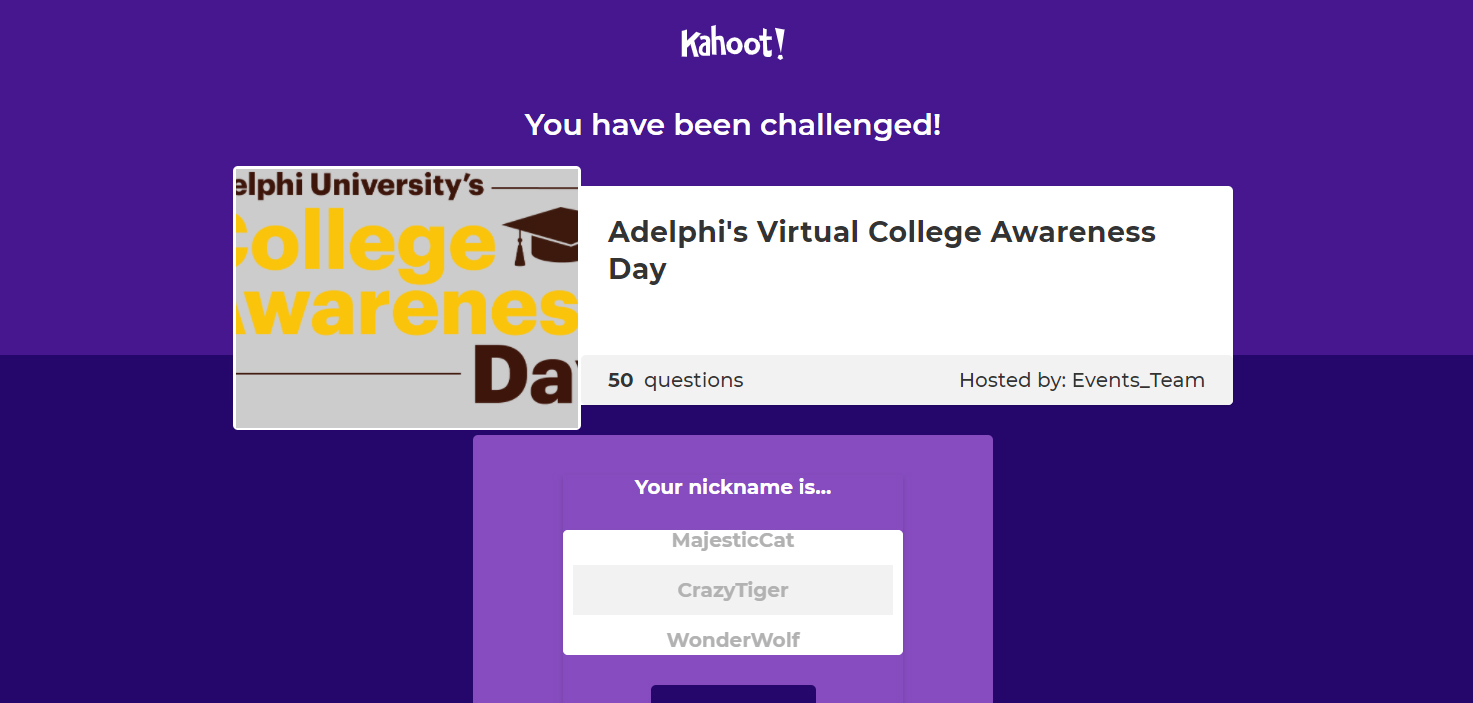
Task: Click the 'Adelphi University's' text in thumbnail
Action: click(x=360, y=184)
